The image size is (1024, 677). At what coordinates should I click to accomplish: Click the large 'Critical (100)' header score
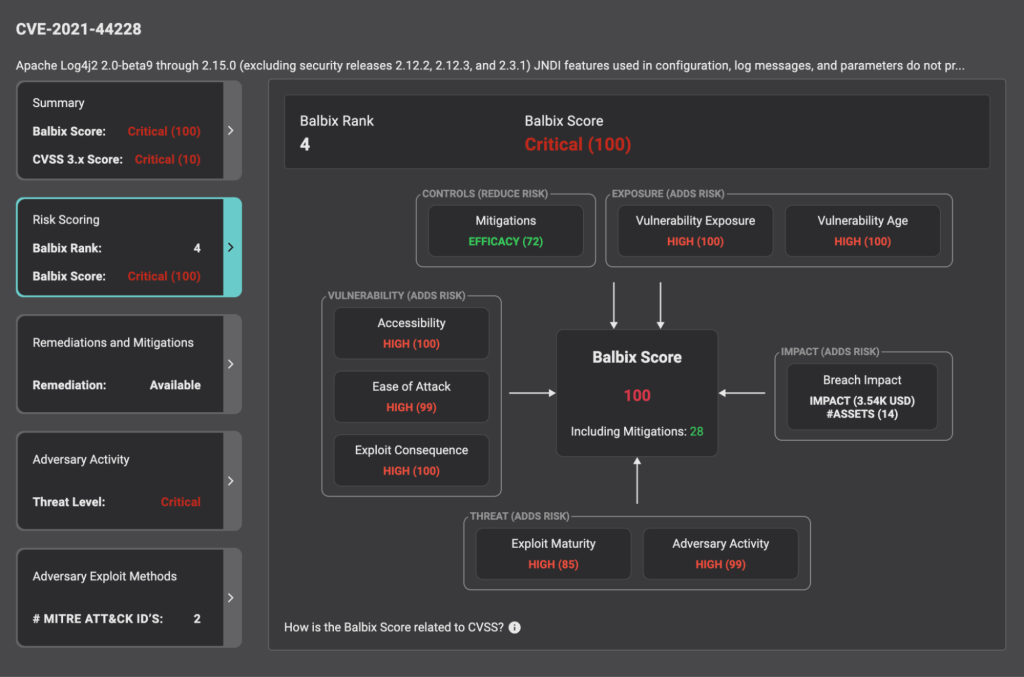578,144
